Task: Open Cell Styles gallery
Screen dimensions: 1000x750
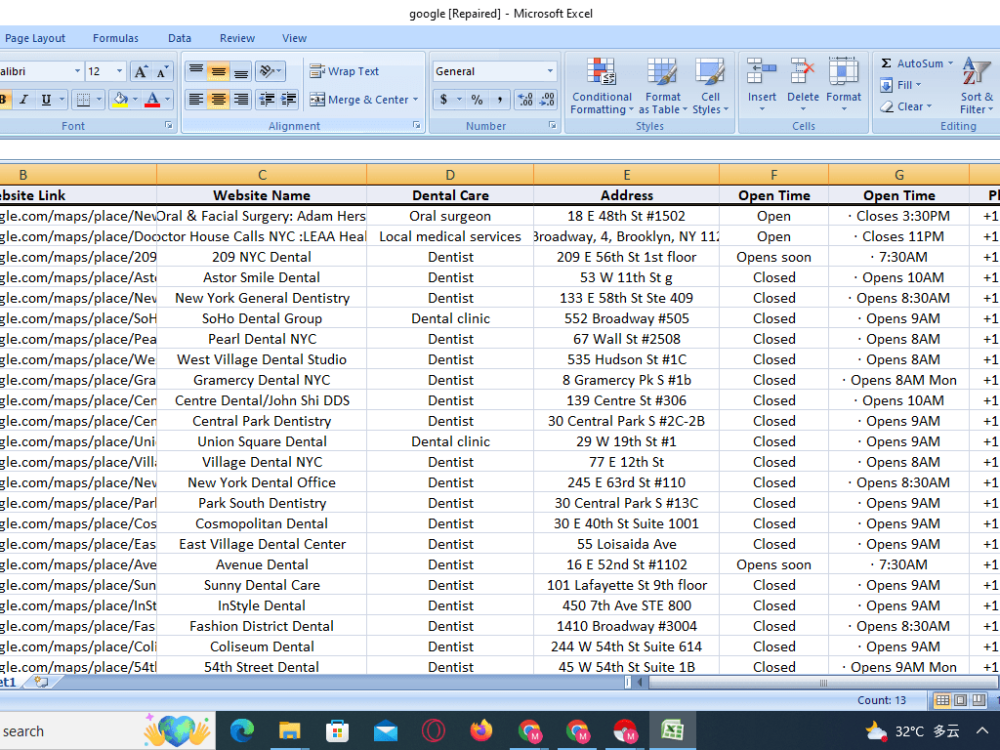Action: click(710, 86)
